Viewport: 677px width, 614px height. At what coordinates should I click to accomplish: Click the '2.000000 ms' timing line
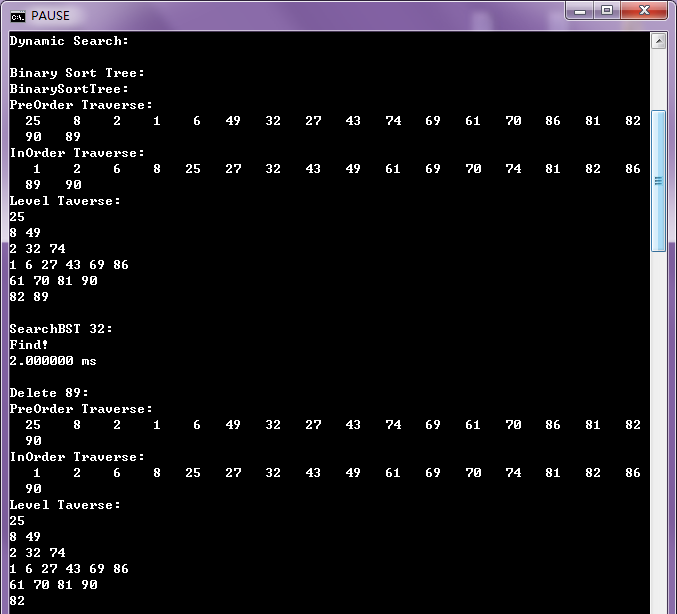pos(53,361)
